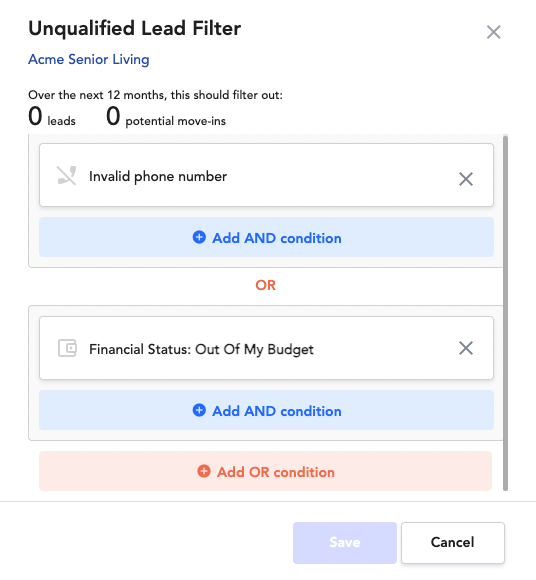536x580 pixels.
Task: Remove the Invalid phone number condition
Action: [x=466, y=179]
